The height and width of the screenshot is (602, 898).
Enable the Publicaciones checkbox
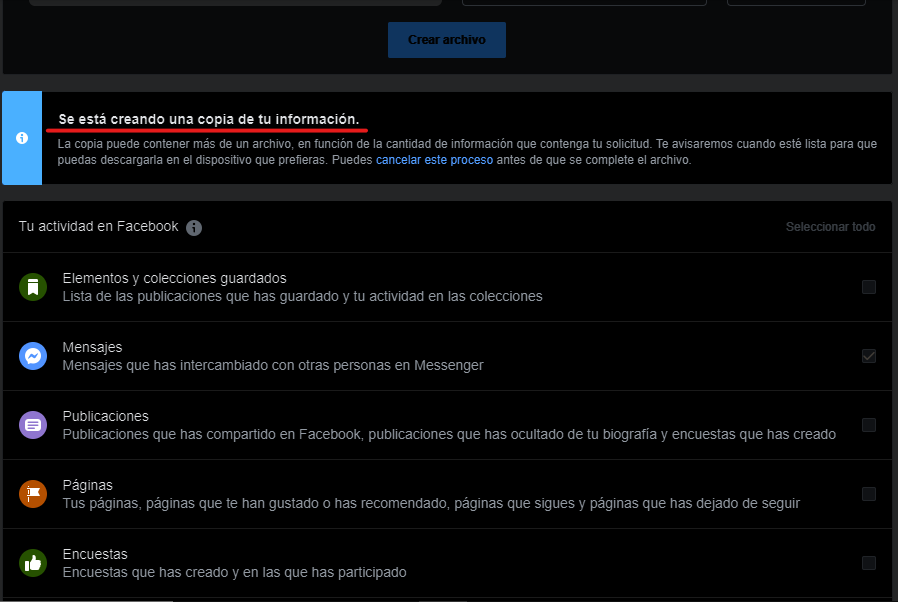click(x=869, y=424)
